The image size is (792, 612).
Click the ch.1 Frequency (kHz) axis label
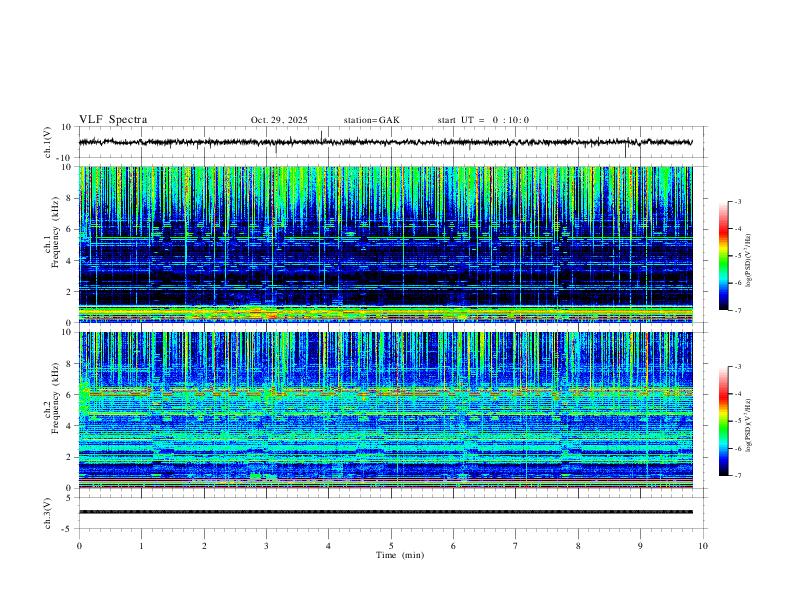tap(51, 232)
